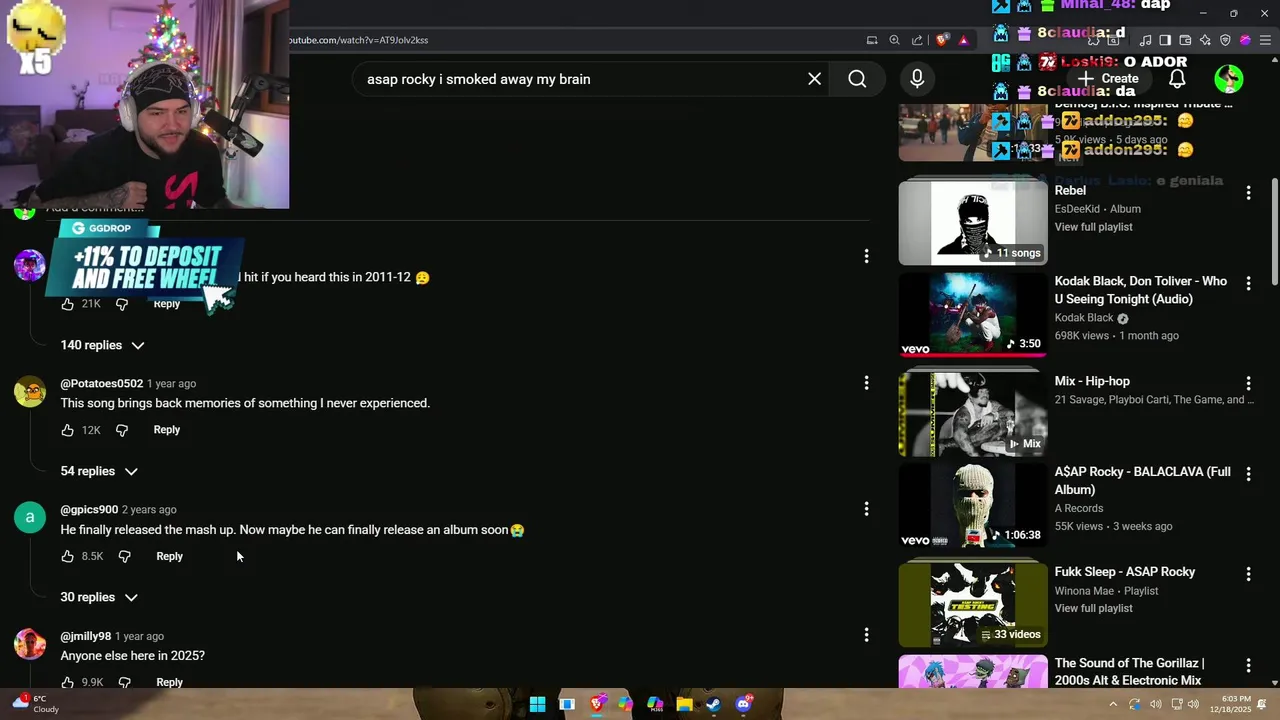
Task: Open more options for Fukk Sleep playlist
Action: click(x=1248, y=574)
